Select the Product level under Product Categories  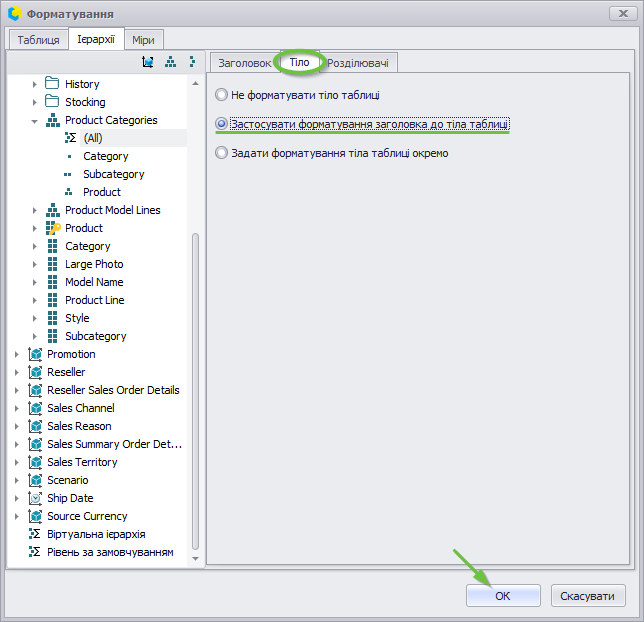(x=102, y=192)
